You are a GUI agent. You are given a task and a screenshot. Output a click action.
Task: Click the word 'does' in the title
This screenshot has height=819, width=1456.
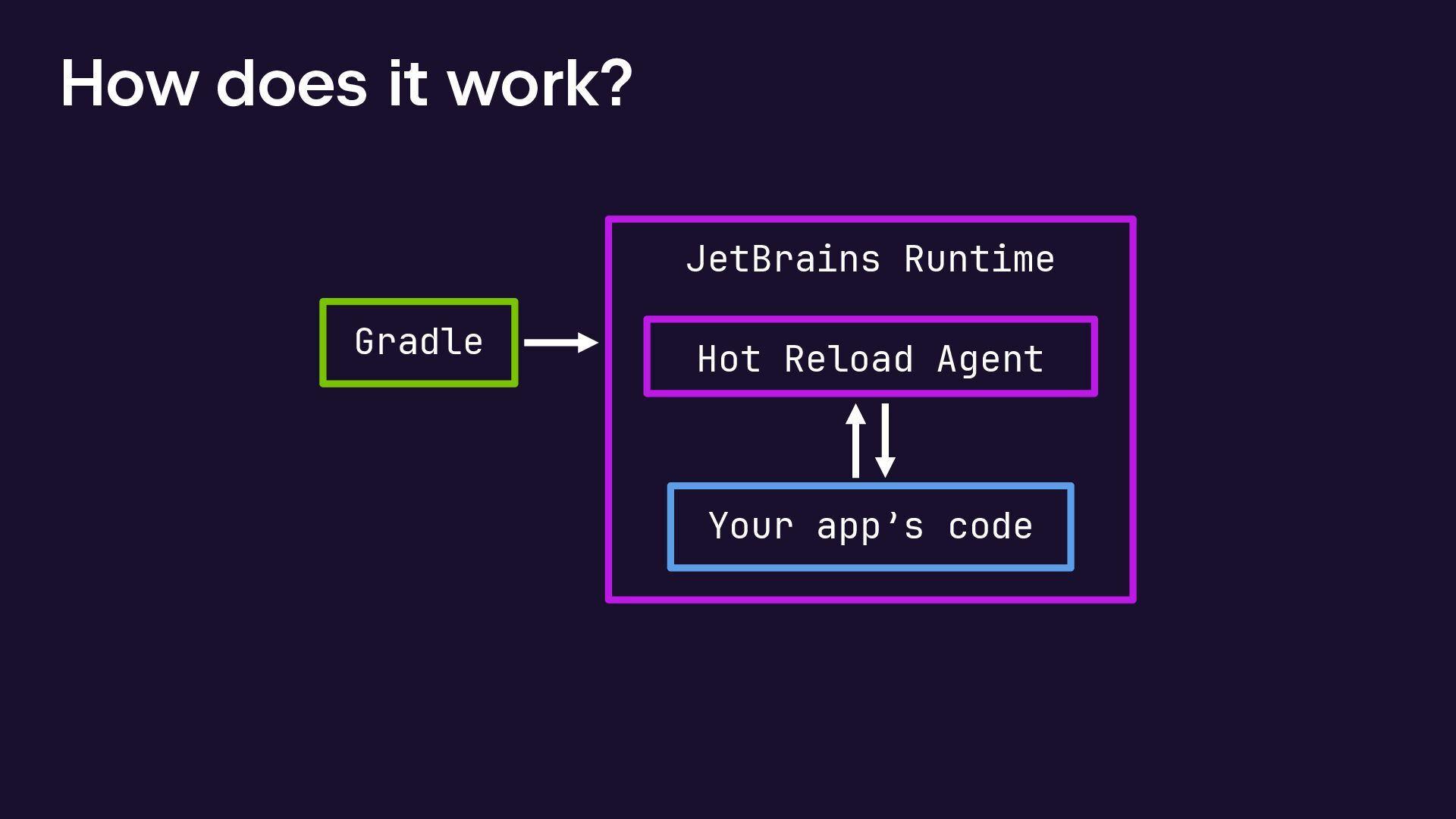292,83
